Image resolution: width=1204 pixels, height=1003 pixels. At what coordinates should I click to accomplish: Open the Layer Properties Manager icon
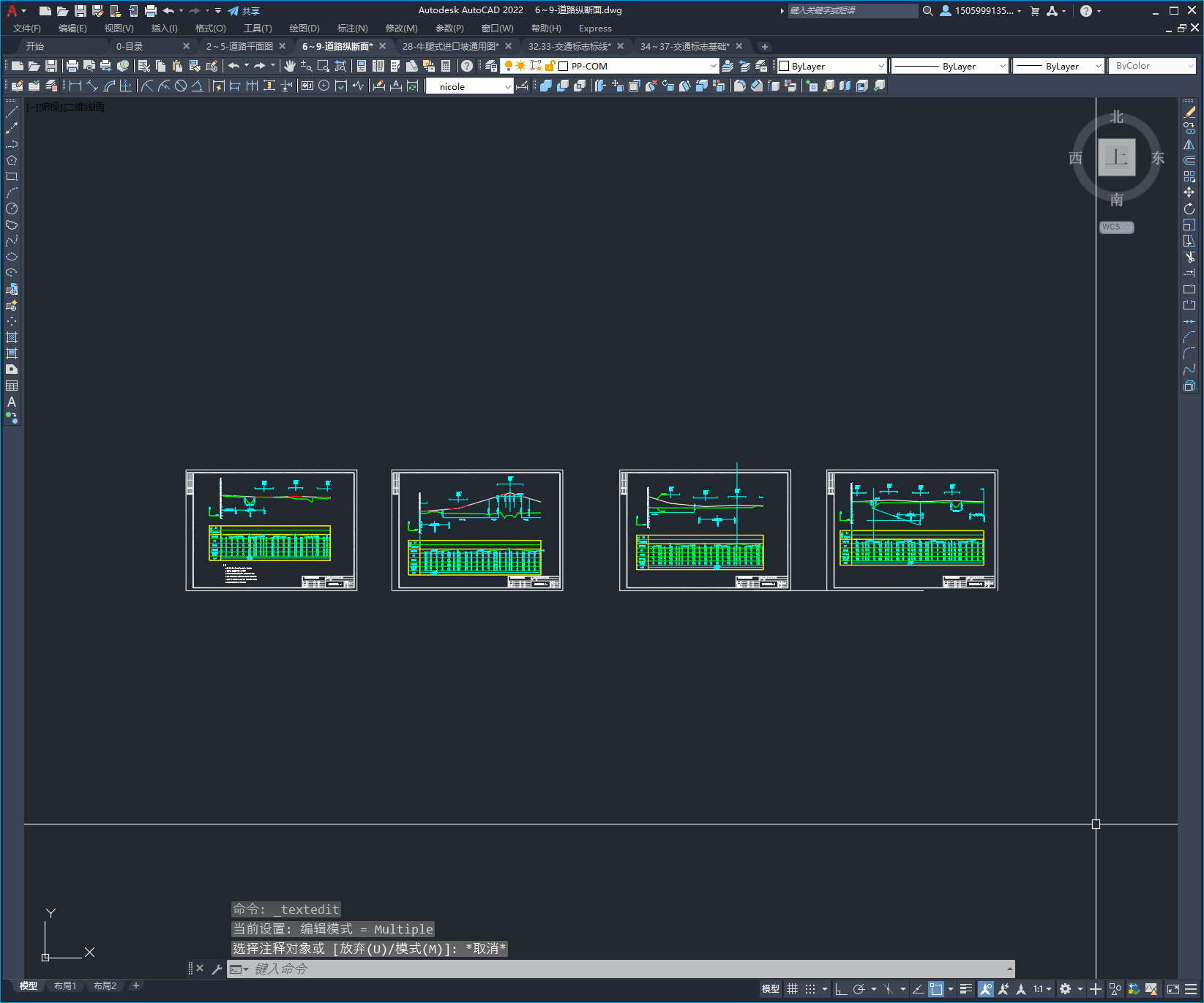click(490, 66)
